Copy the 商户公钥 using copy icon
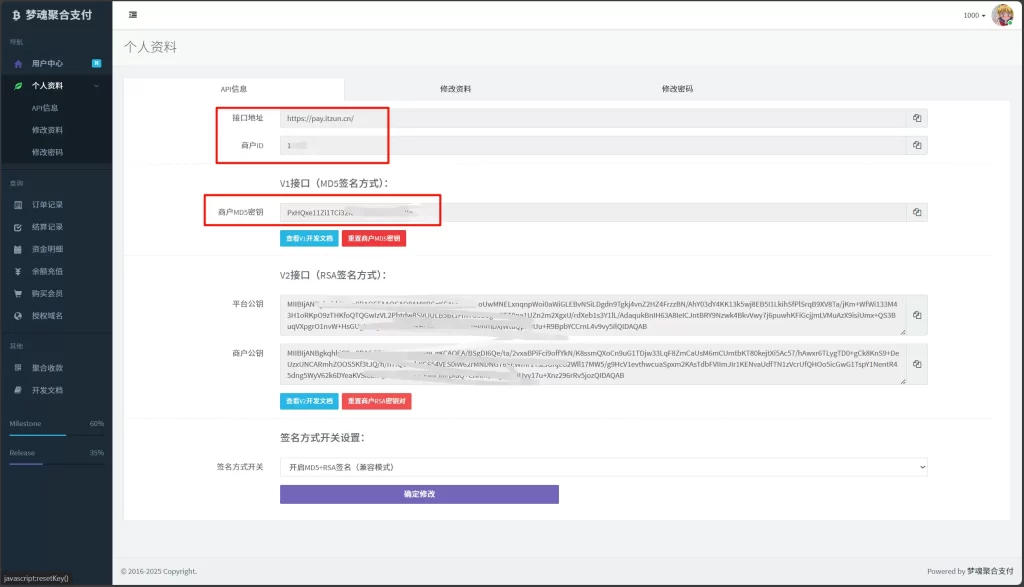1024x587 pixels. pos(915,364)
